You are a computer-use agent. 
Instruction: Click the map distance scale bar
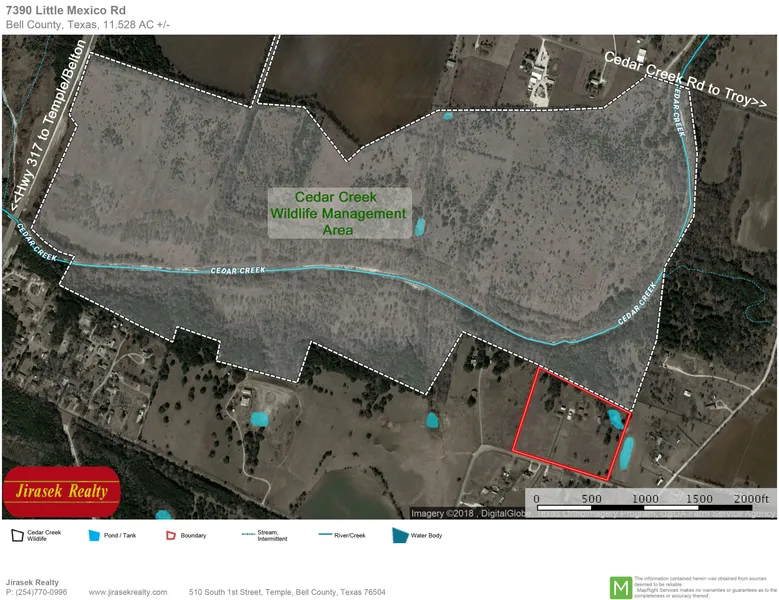pyautogui.click(x=650, y=506)
